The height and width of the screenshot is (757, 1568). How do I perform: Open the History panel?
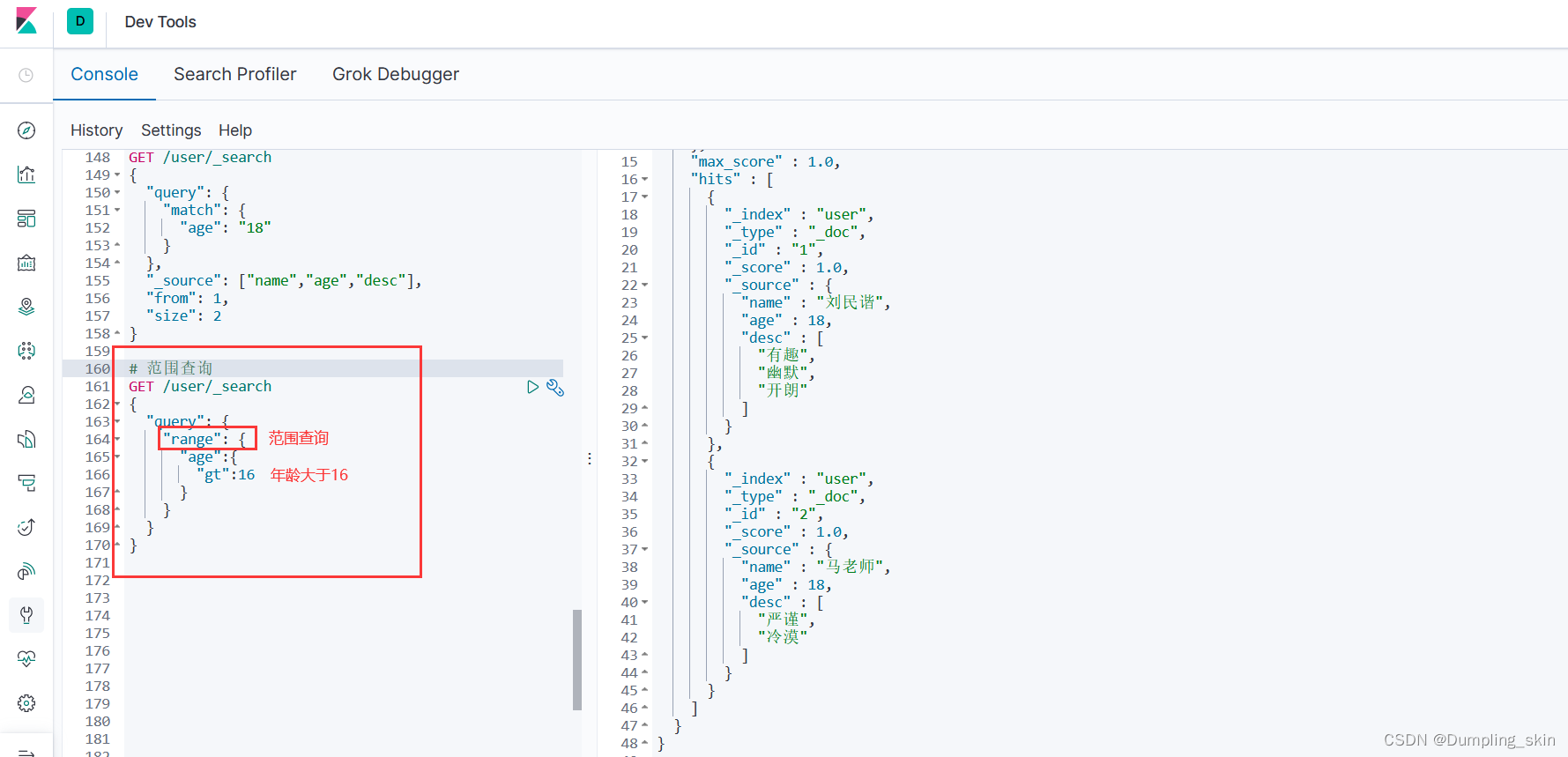tap(96, 130)
